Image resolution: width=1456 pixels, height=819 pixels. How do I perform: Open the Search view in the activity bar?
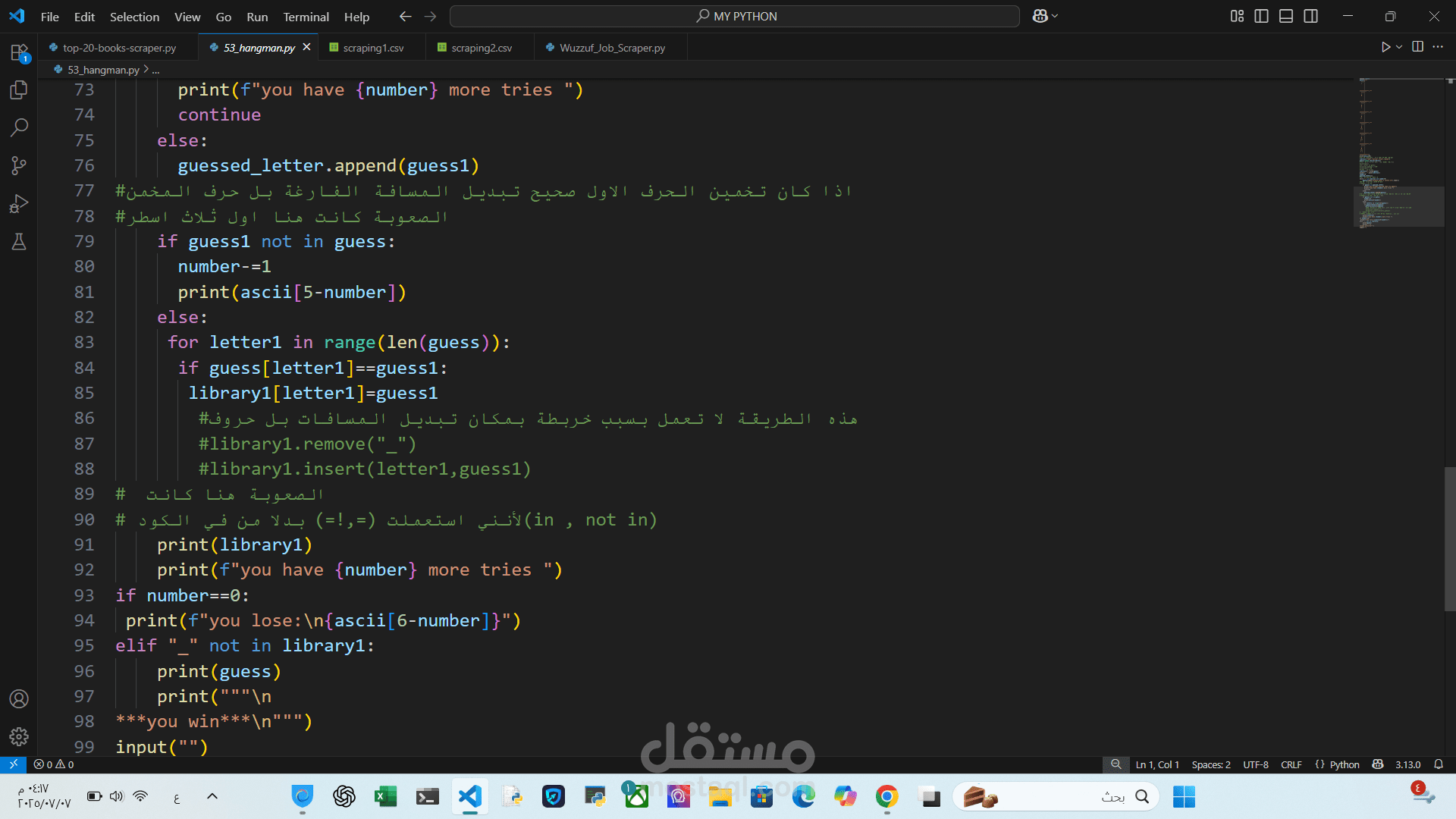[19, 127]
